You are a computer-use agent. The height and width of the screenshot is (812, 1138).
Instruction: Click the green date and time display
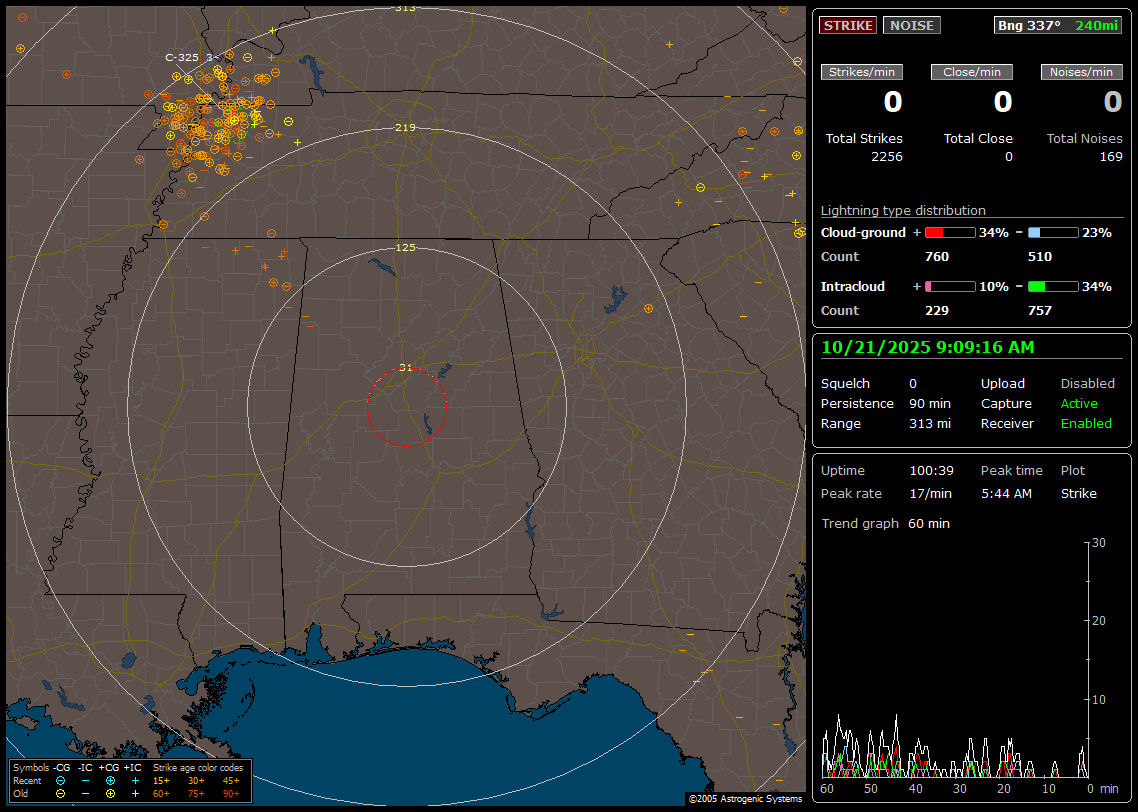click(927, 347)
